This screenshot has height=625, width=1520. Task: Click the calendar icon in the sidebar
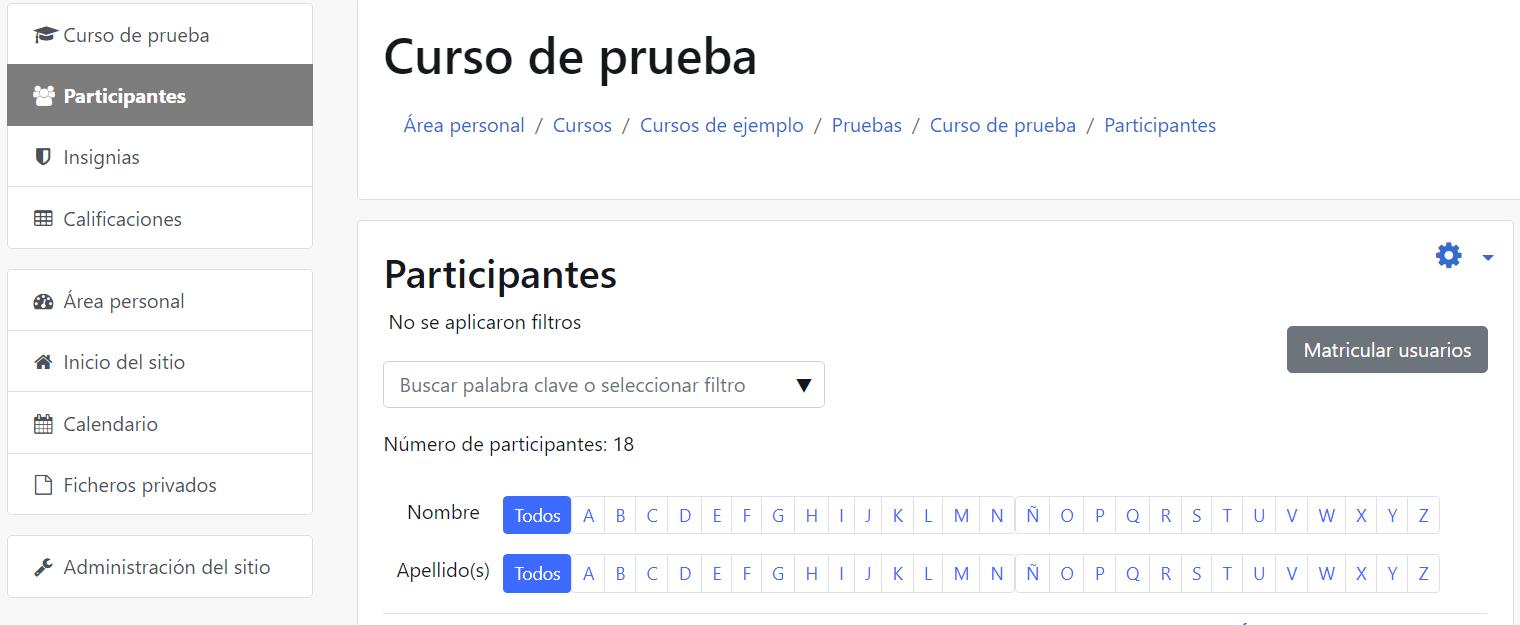click(x=43, y=424)
